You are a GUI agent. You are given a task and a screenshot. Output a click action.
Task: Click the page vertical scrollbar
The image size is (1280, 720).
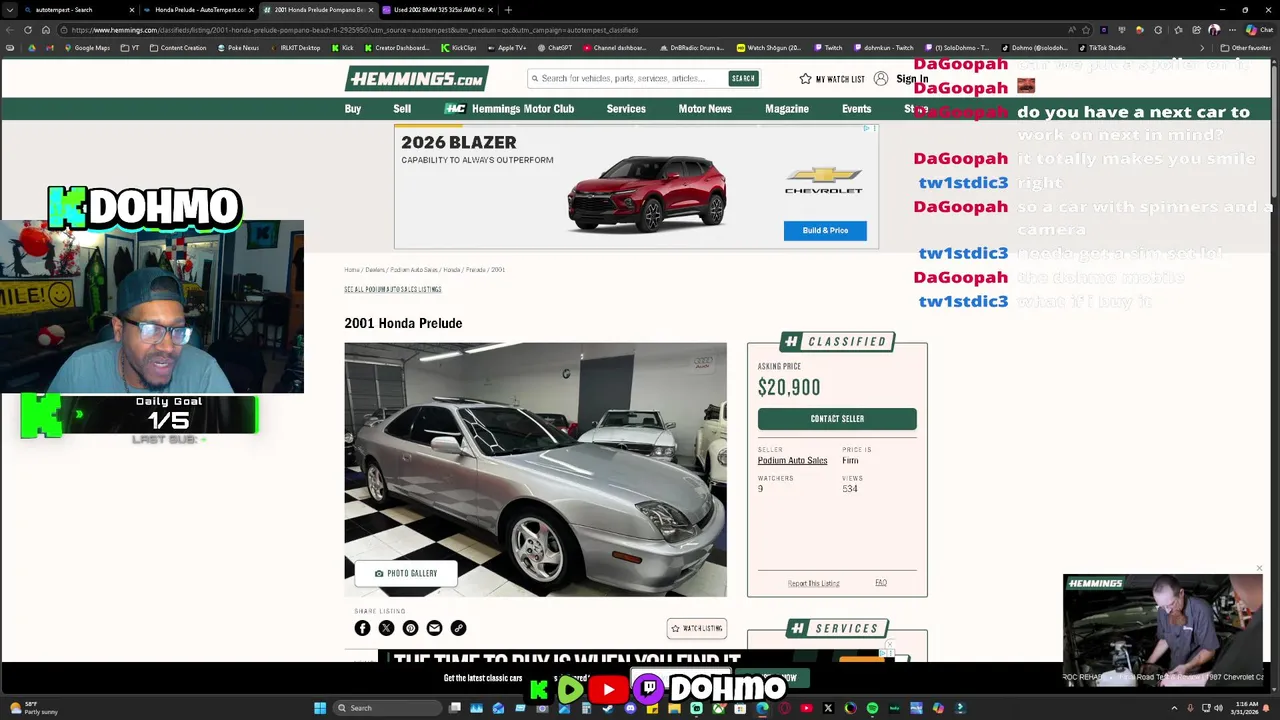point(1274,130)
